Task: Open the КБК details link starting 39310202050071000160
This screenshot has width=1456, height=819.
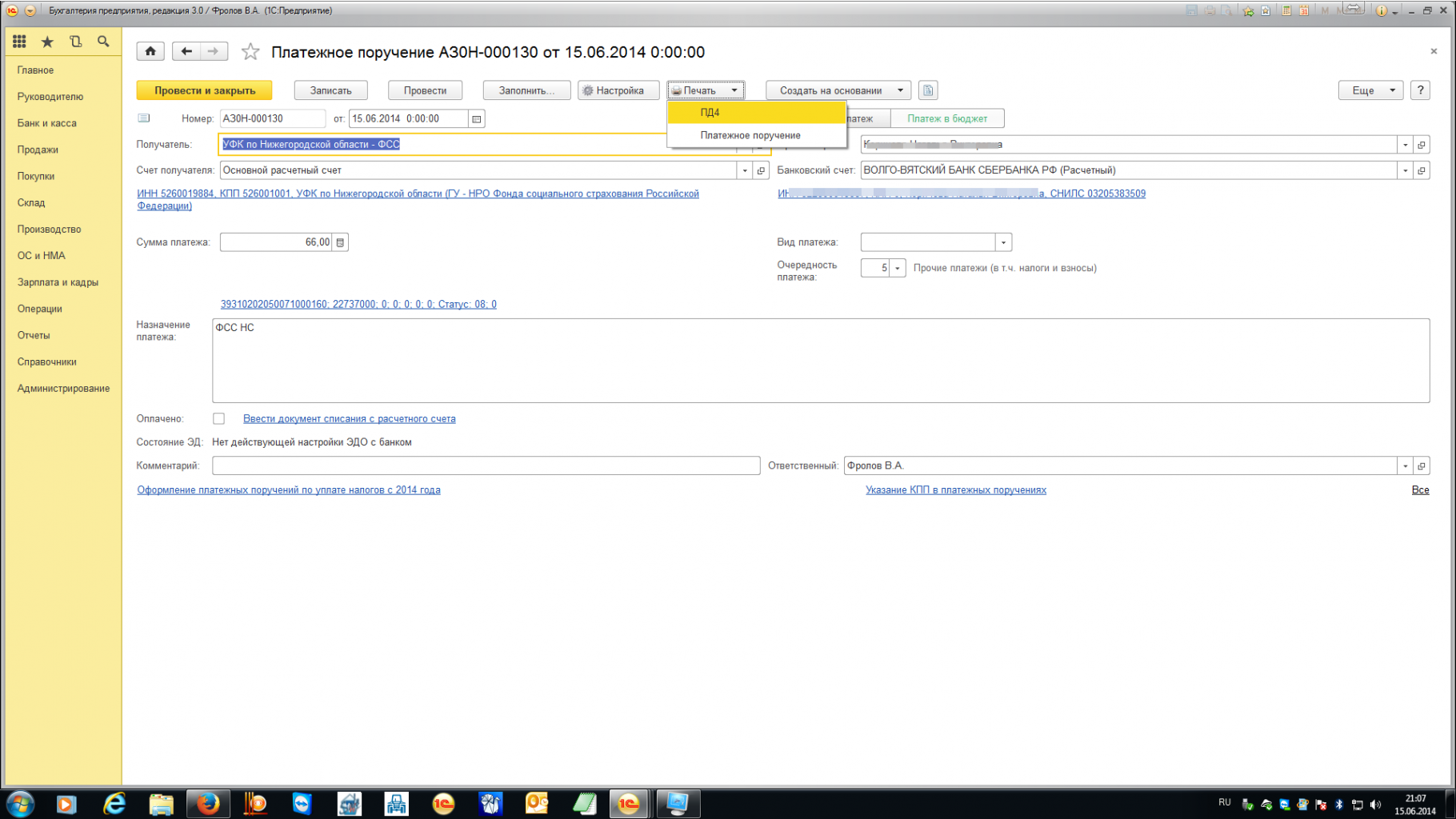Action: point(358,305)
